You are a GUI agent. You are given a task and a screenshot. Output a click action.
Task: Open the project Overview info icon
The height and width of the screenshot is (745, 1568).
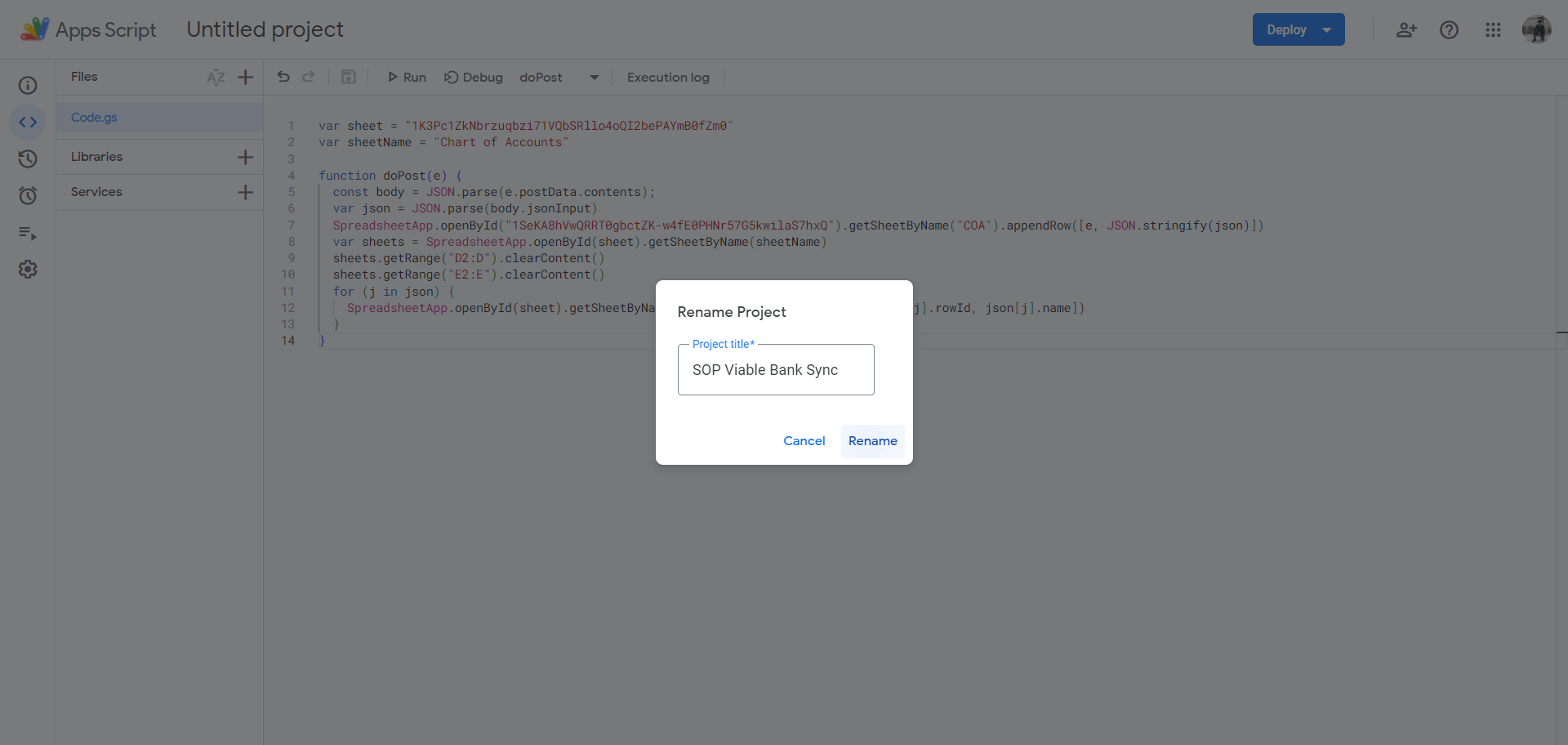[28, 85]
